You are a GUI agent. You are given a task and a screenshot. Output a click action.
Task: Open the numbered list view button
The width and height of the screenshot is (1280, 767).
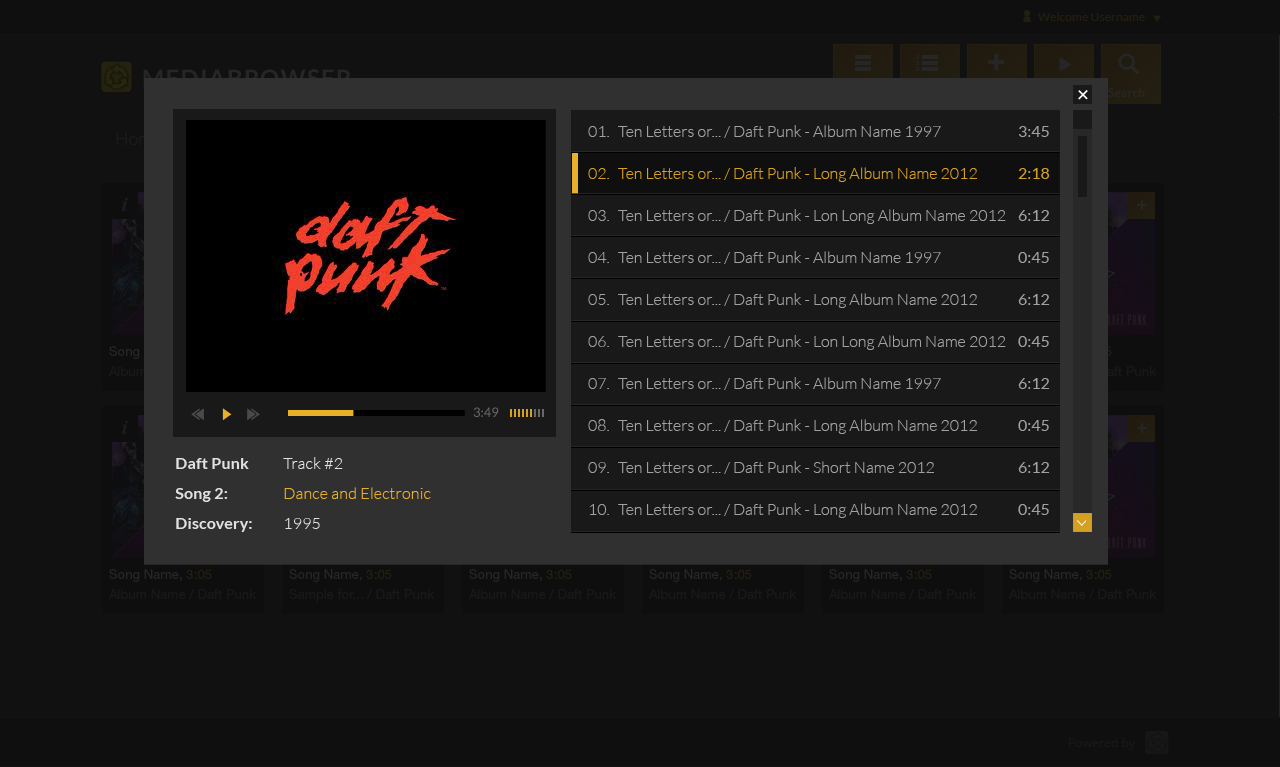(x=930, y=62)
